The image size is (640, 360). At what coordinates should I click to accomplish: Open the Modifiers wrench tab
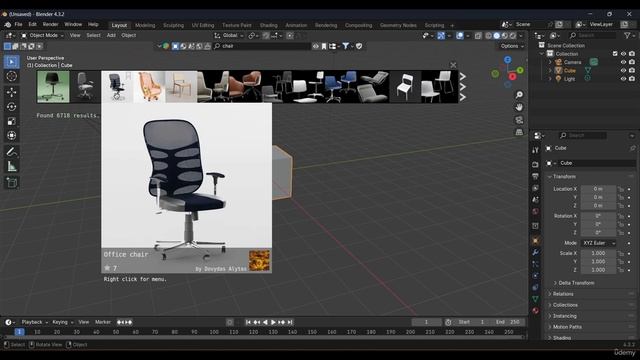(x=536, y=252)
